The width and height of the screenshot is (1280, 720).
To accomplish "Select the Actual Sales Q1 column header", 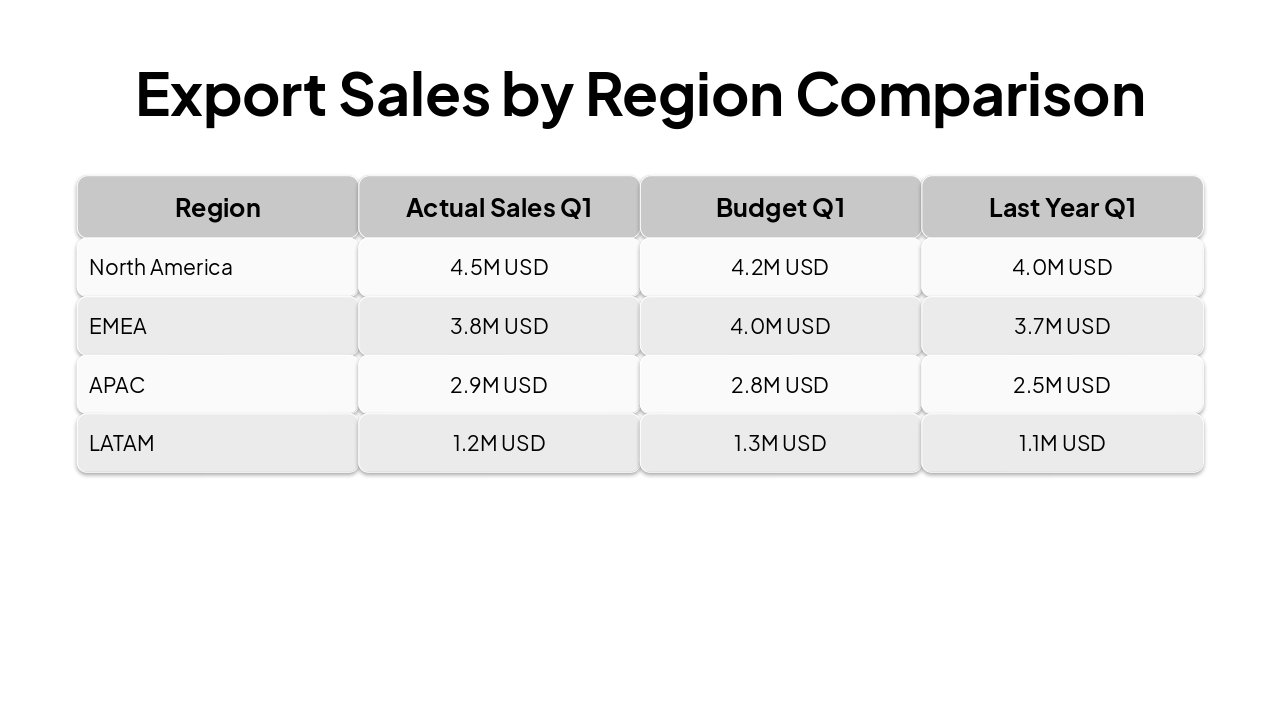I will 499,207.
